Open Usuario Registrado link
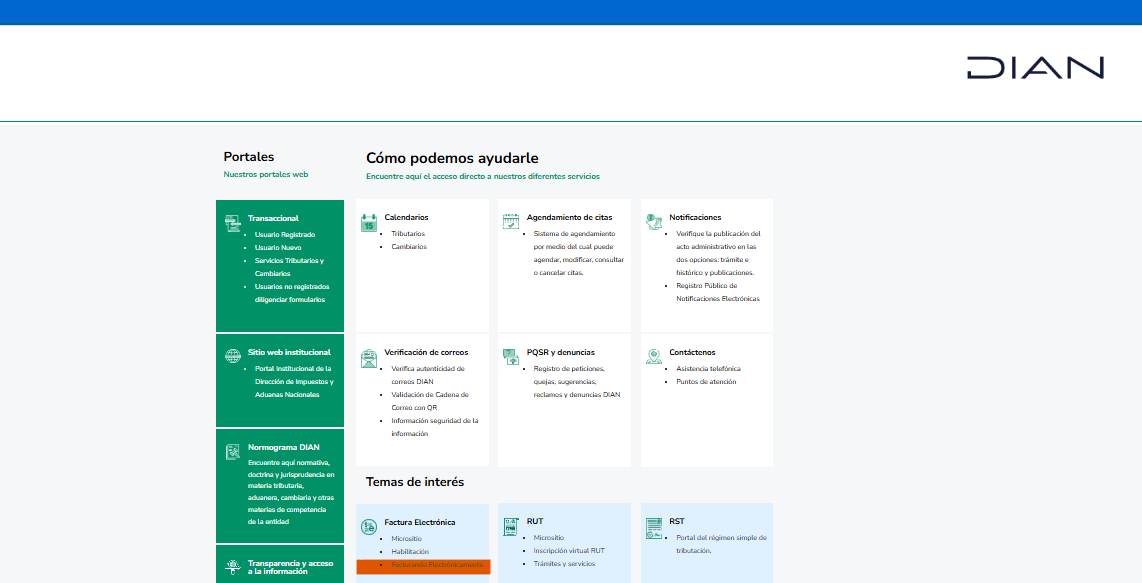 tap(285, 235)
